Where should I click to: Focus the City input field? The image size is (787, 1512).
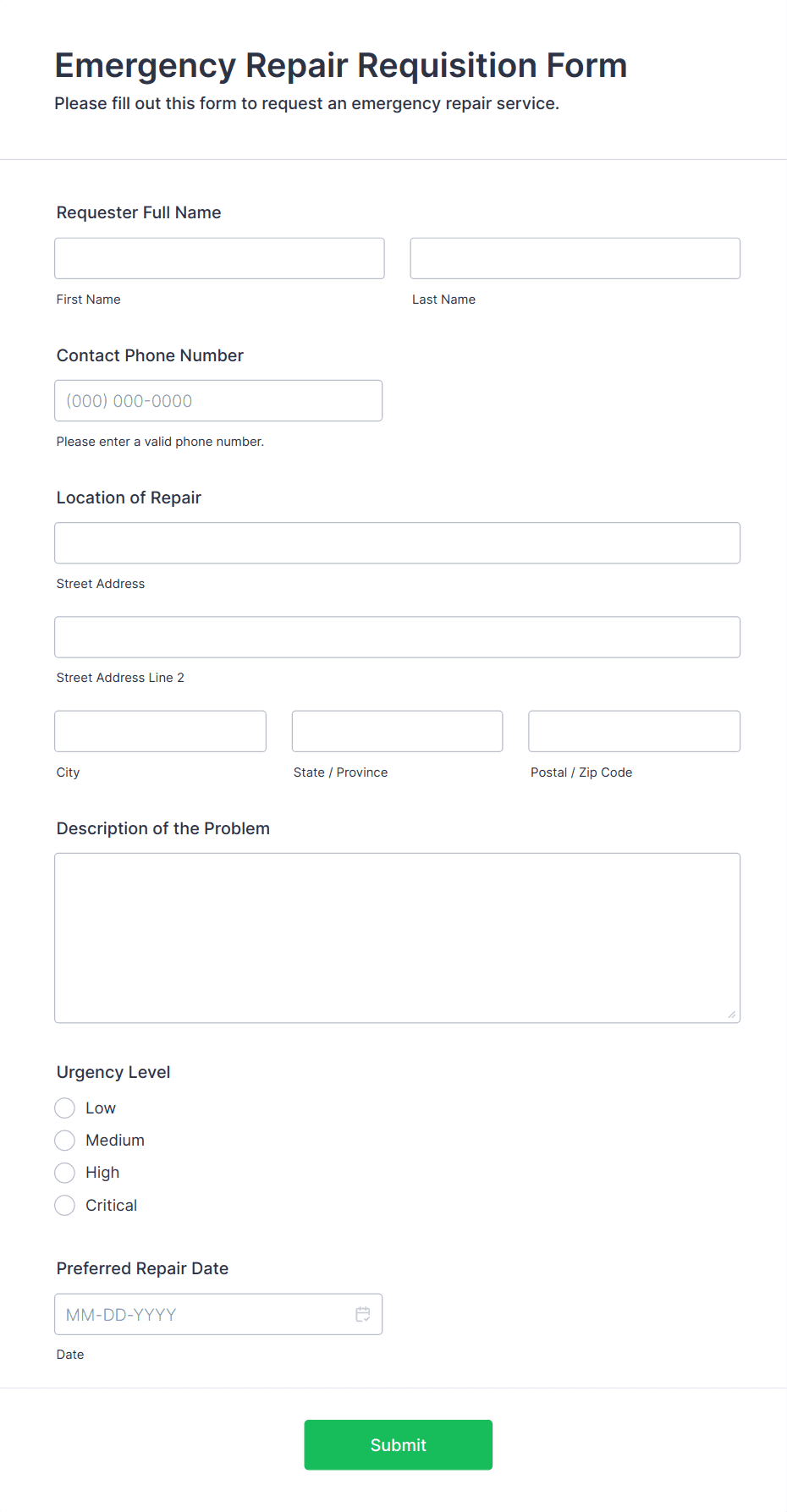(x=160, y=730)
